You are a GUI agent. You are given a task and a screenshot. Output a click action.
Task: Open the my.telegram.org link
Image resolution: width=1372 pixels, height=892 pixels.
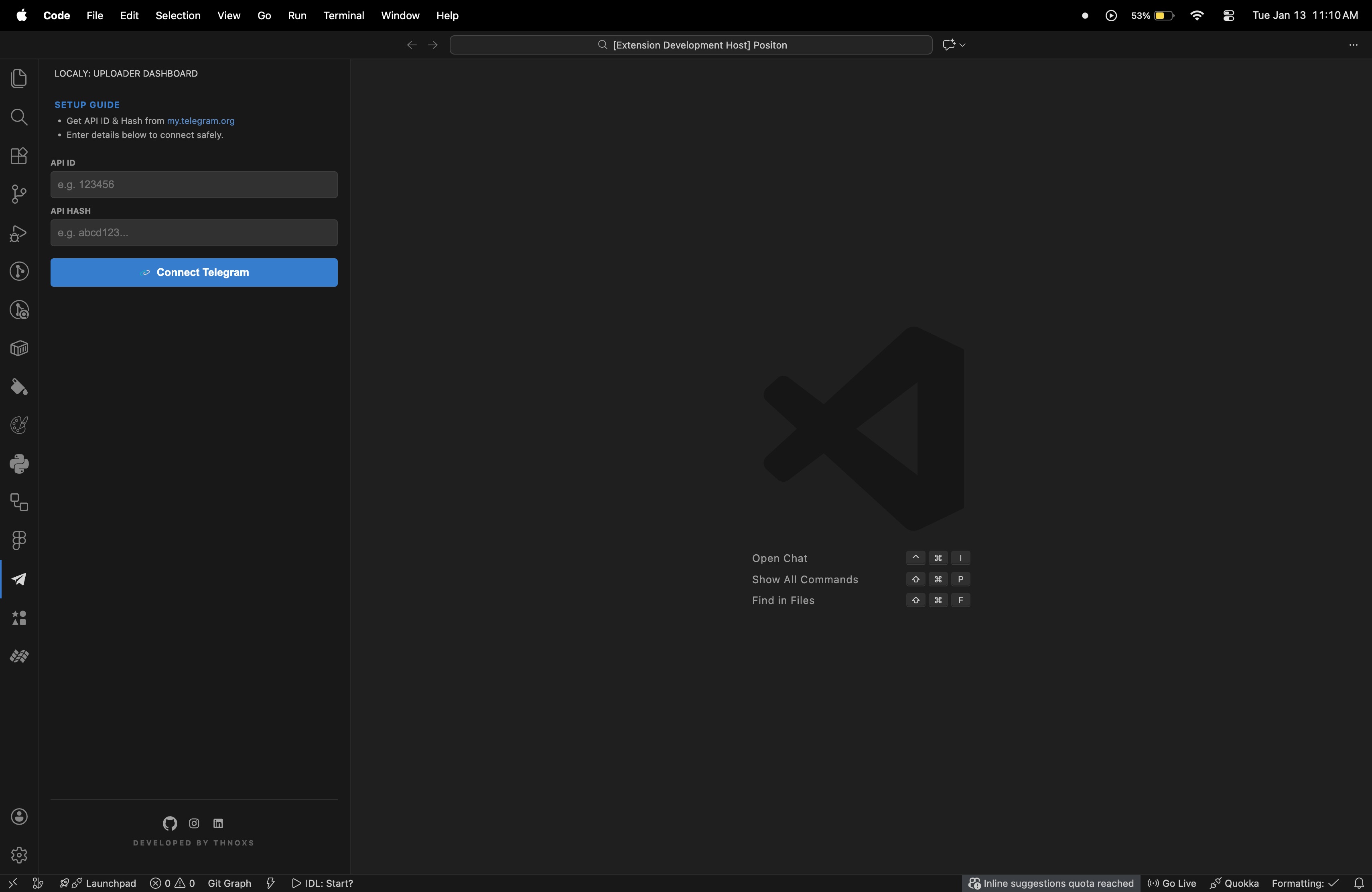pyautogui.click(x=201, y=121)
